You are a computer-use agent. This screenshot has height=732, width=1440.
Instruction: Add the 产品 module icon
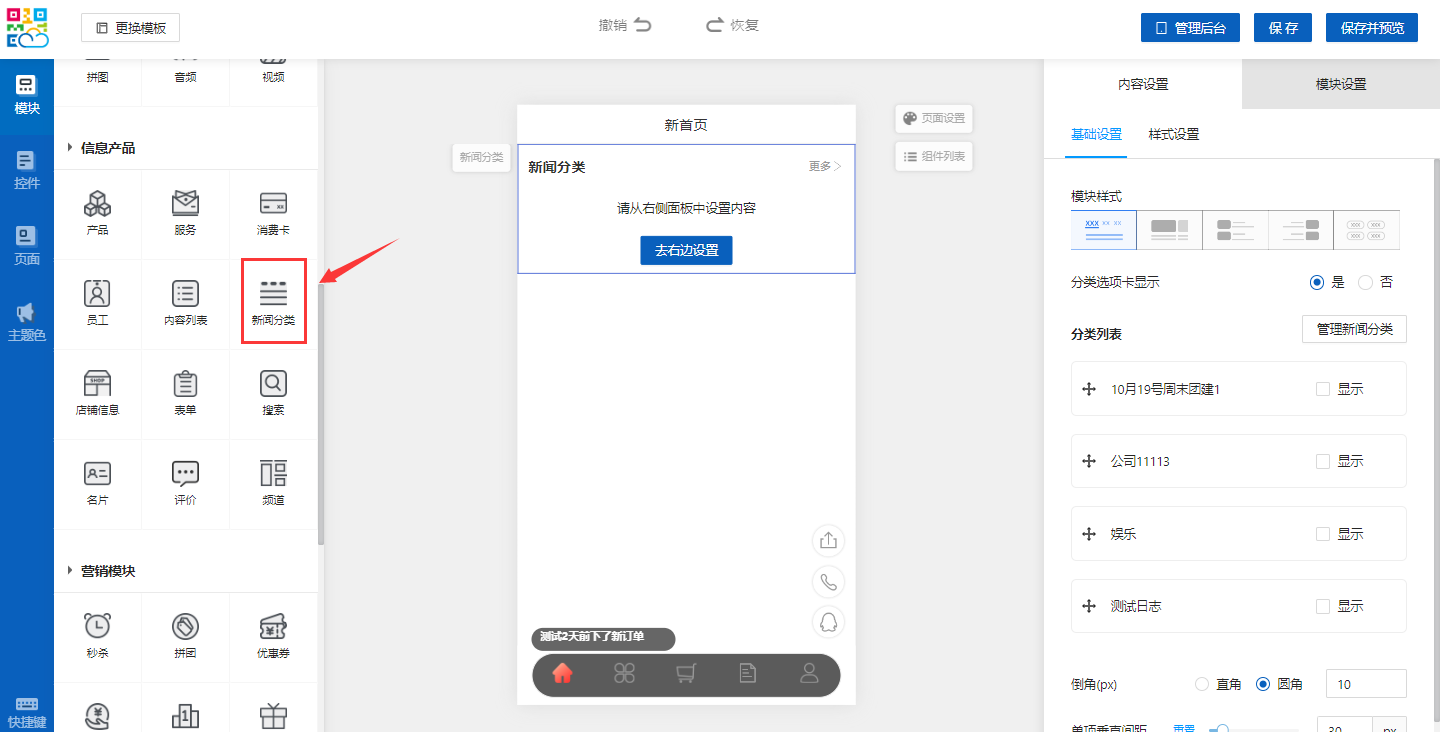click(97, 212)
